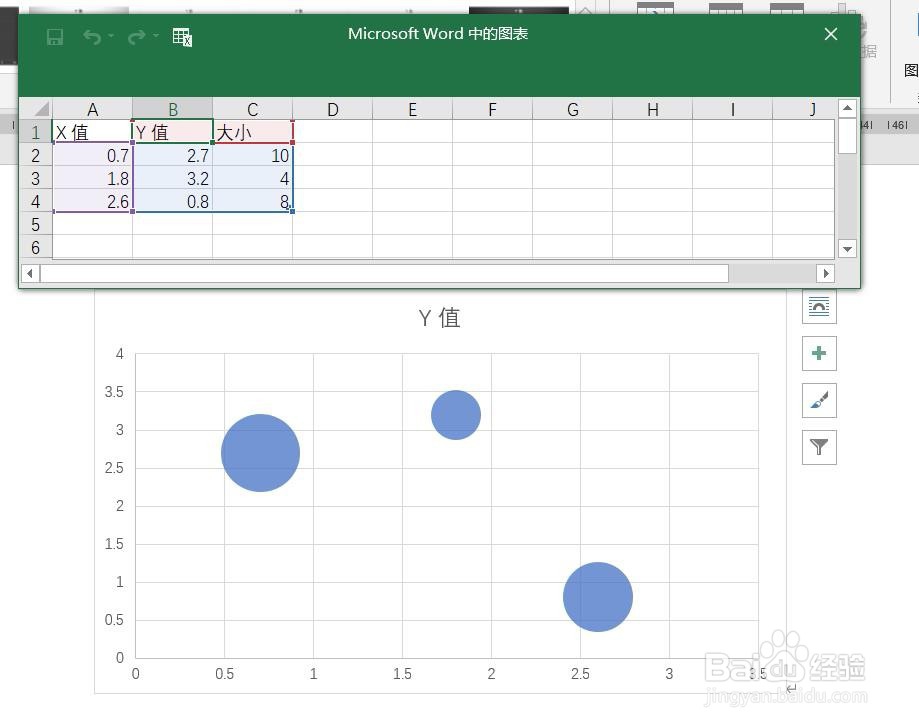919x728 pixels.
Task: Click cell with value 0.7
Action: (92, 155)
